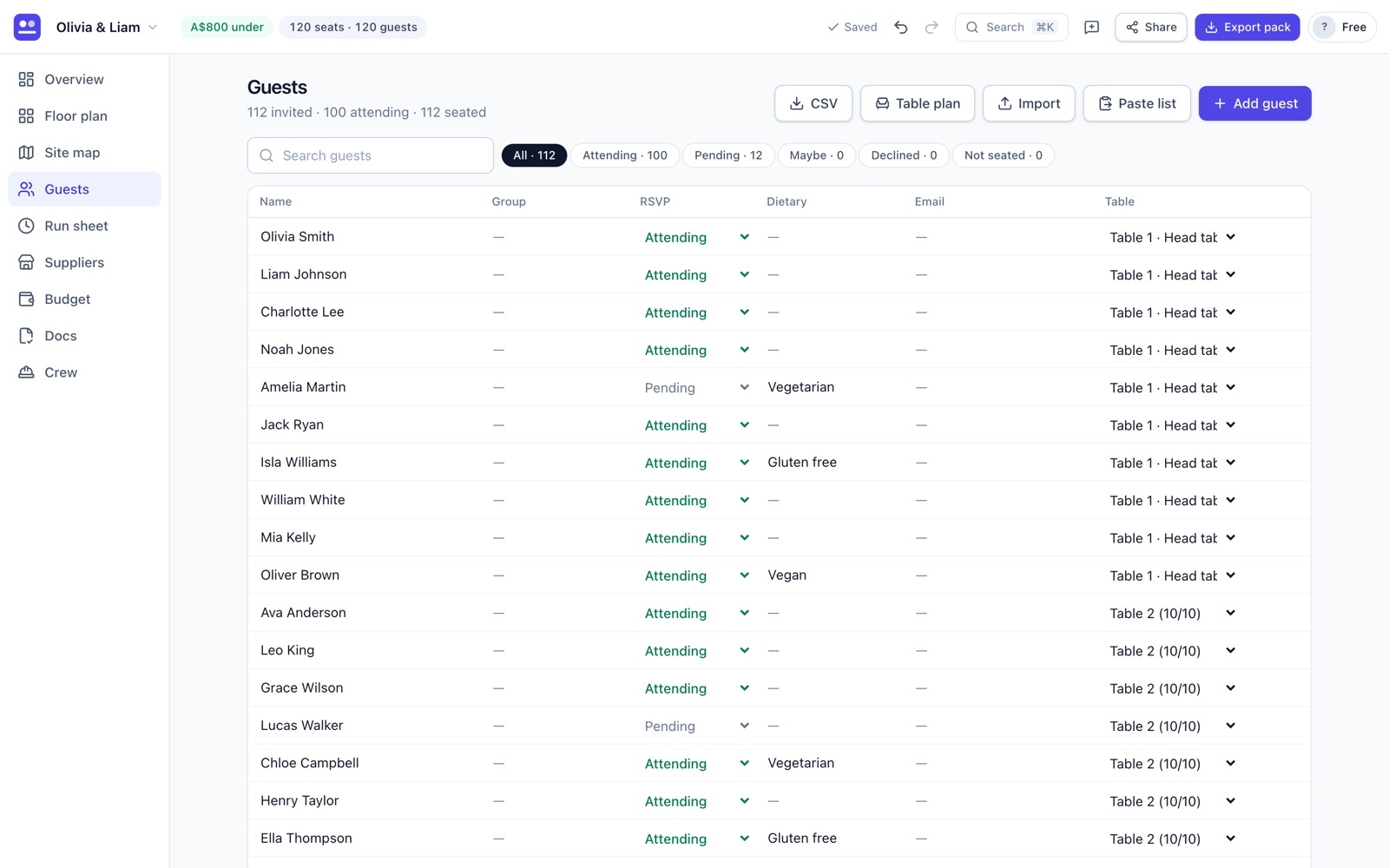This screenshot has height=868, width=1389.
Task: Open table dropdown for Jack Ryan
Action: 1173,425
